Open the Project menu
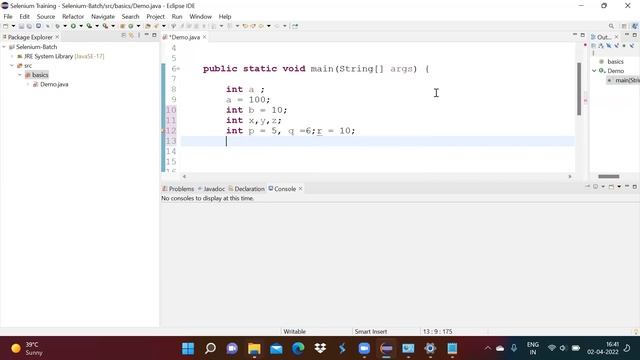The image size is (640, 360). (156, 17)
